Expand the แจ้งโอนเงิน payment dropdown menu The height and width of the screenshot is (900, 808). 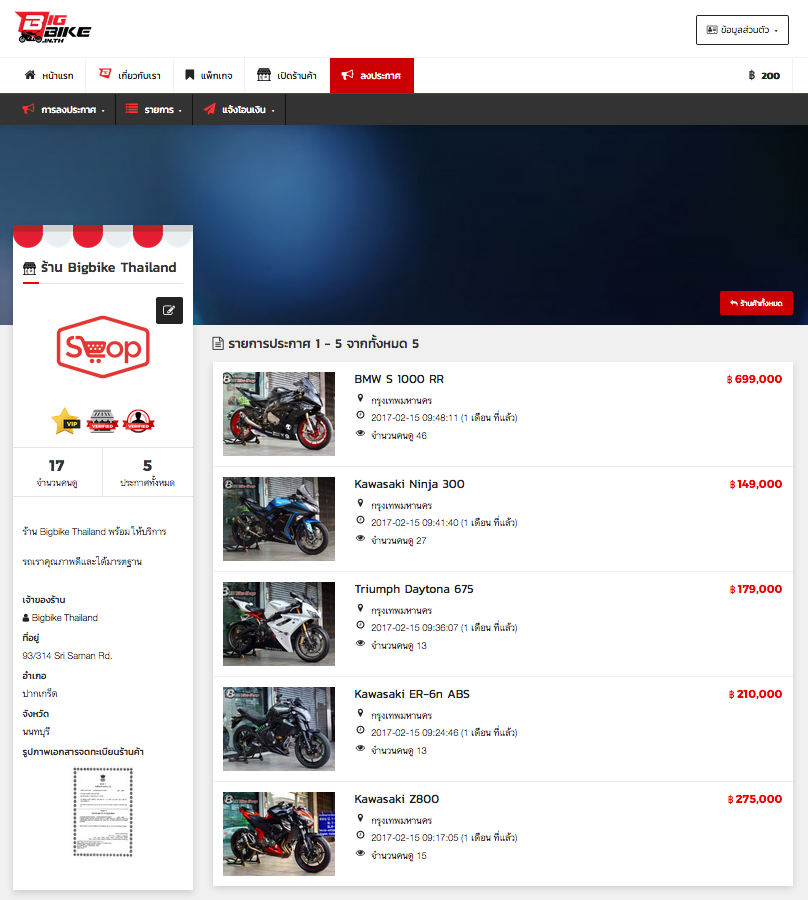(239, 109)
